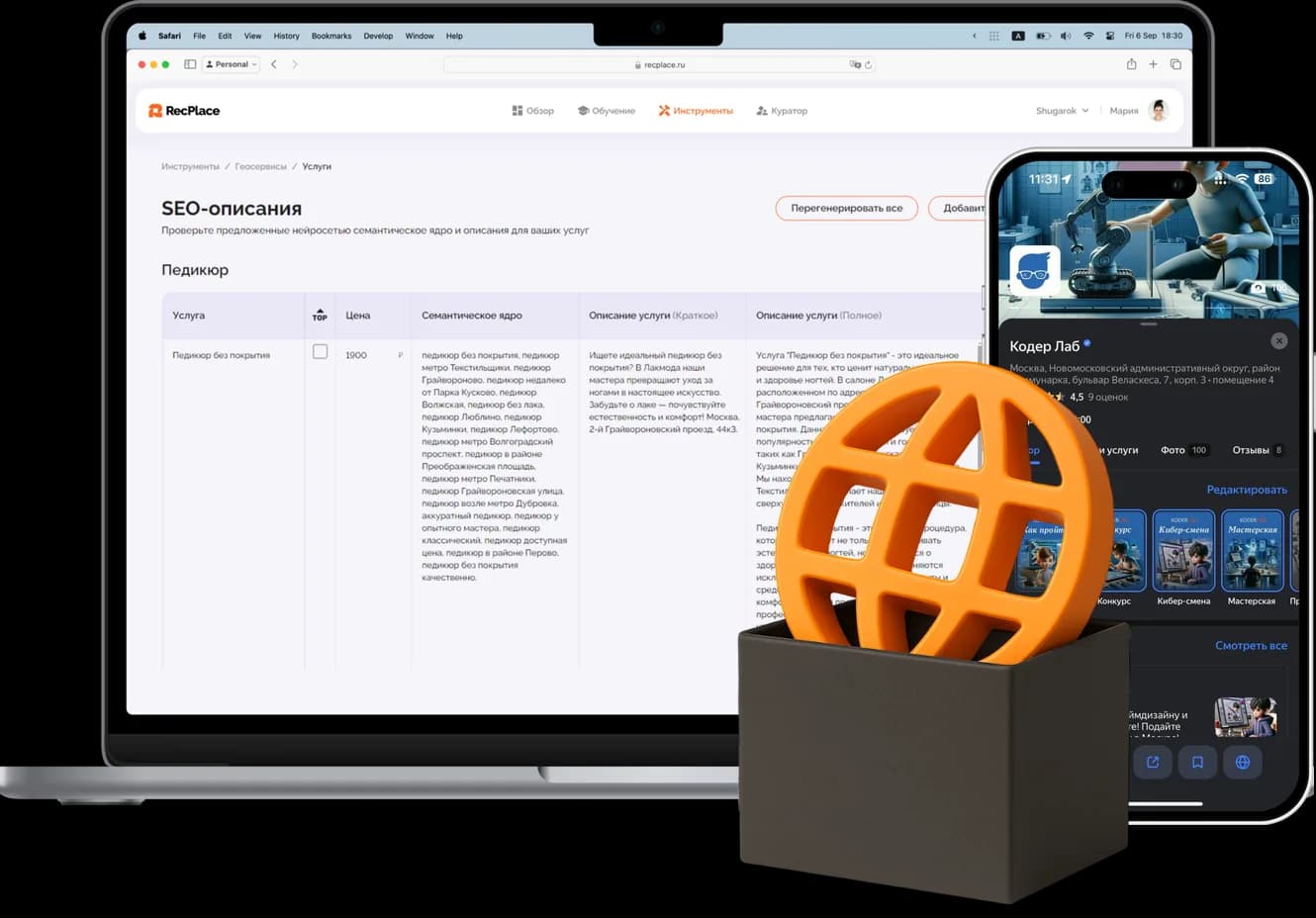1316x918 pixels.
Task: Open the Bookmarks menu in Safari
Action: [x=331, y=36]
